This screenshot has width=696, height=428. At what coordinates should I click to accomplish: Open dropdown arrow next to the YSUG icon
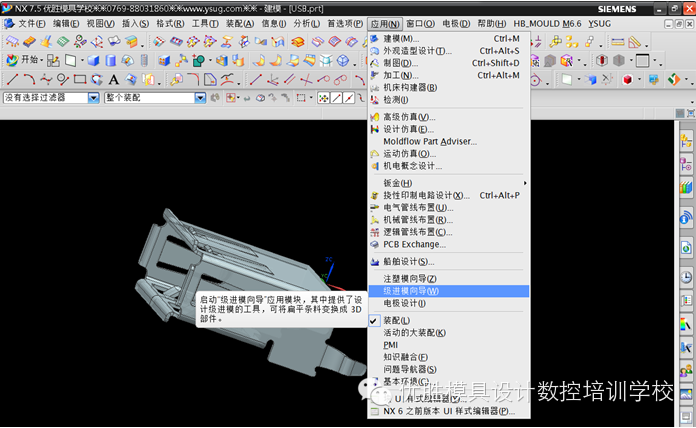pyautogui.click(x=687, y=80)
